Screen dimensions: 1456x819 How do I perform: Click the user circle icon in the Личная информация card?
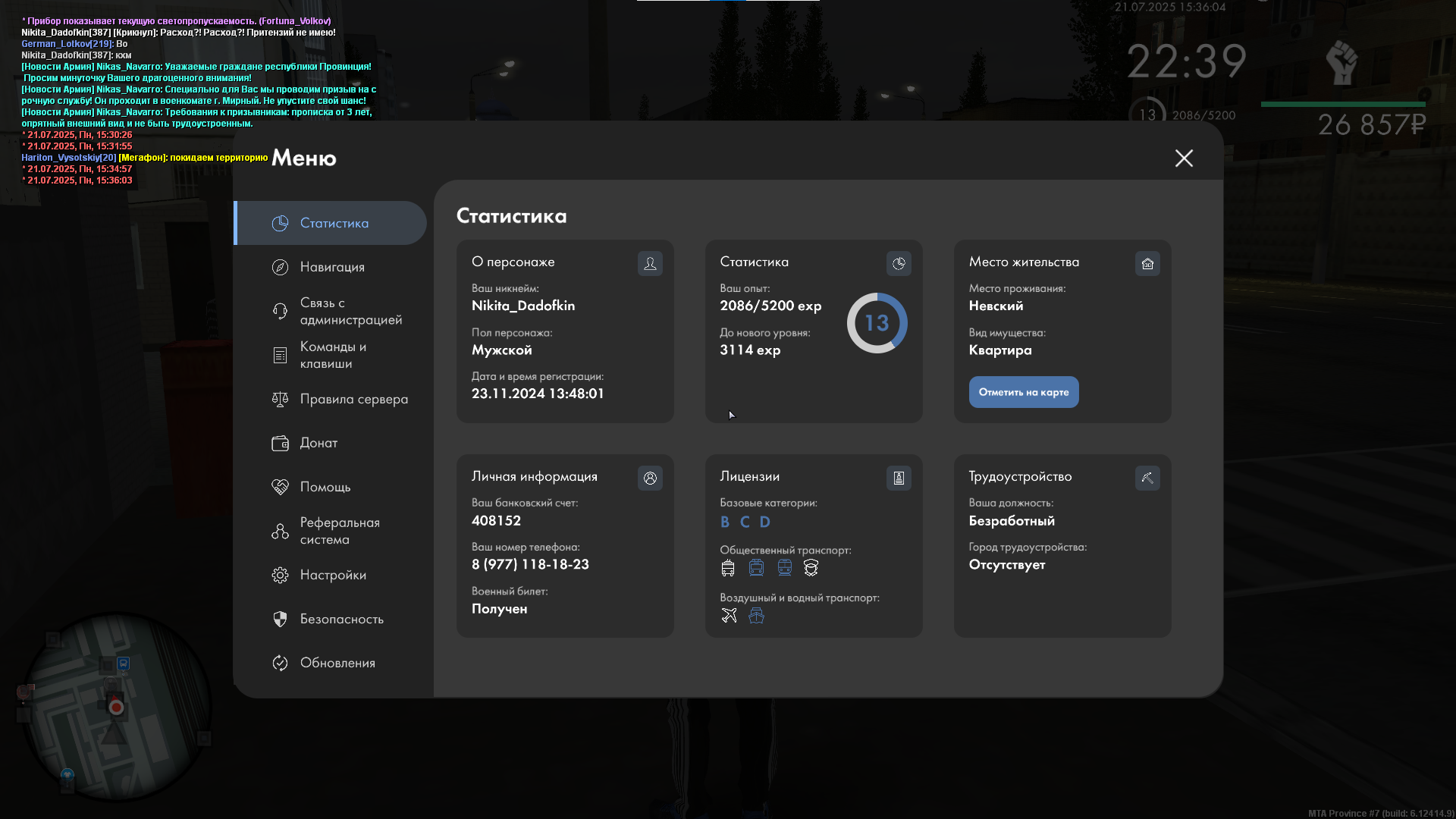coord(650,478)
